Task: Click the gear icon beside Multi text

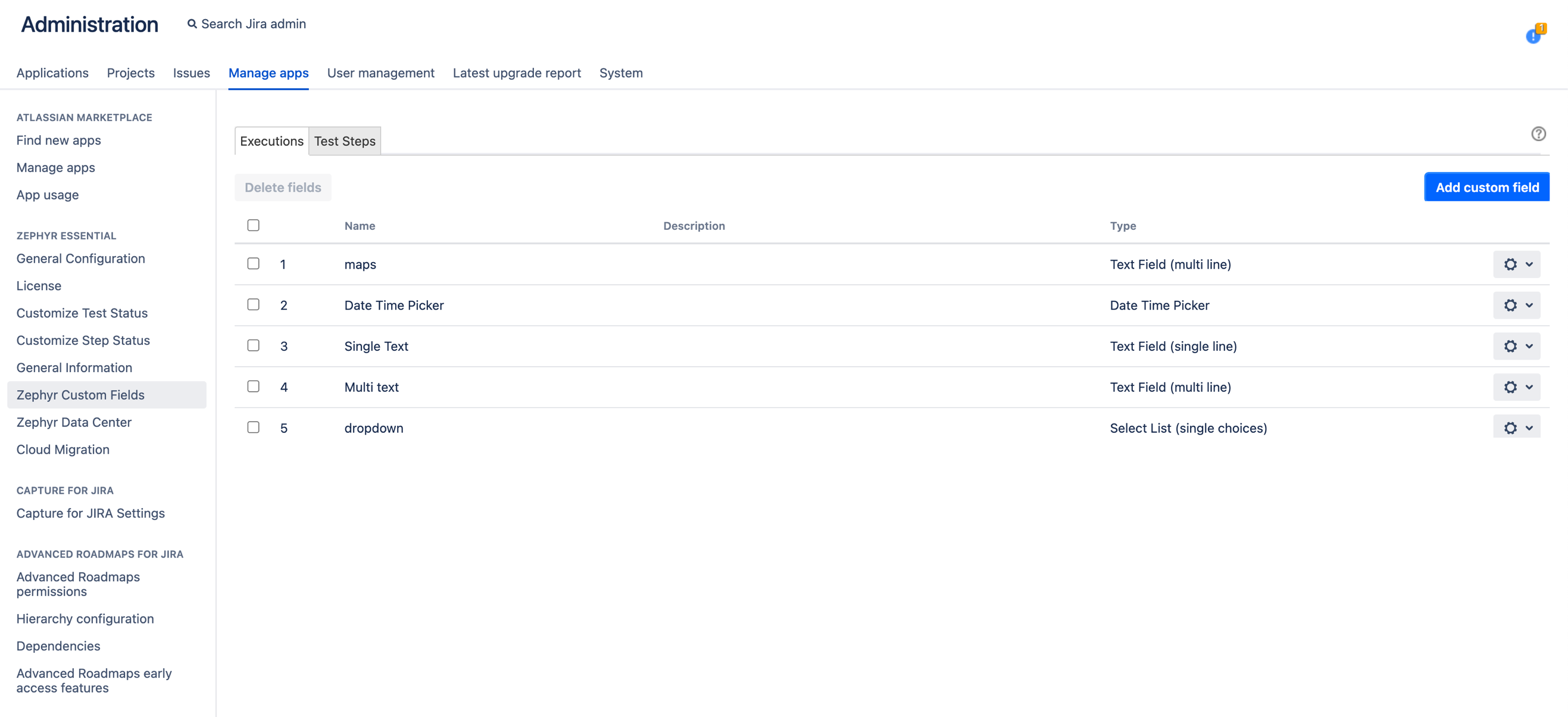Action: tap(1510, 387)
